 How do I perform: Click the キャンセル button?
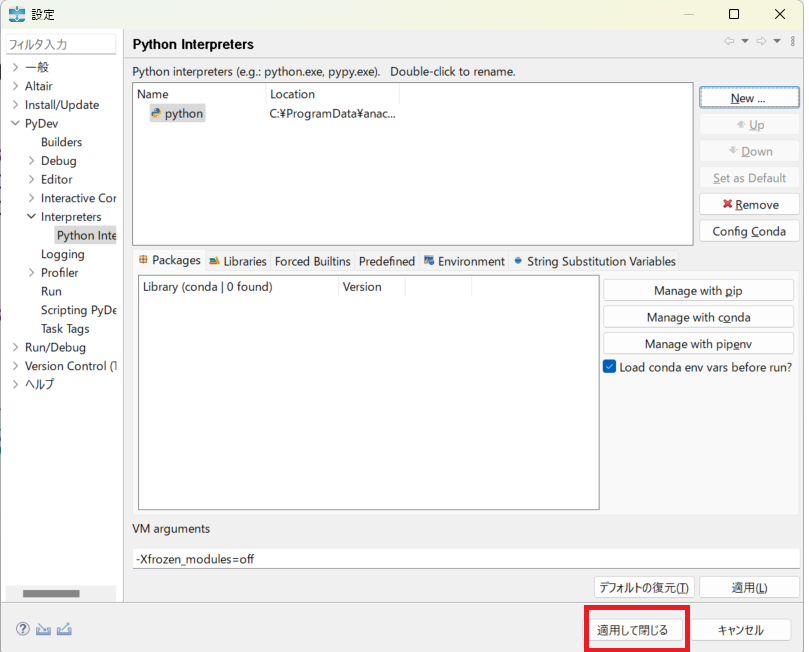pos(741,630)
